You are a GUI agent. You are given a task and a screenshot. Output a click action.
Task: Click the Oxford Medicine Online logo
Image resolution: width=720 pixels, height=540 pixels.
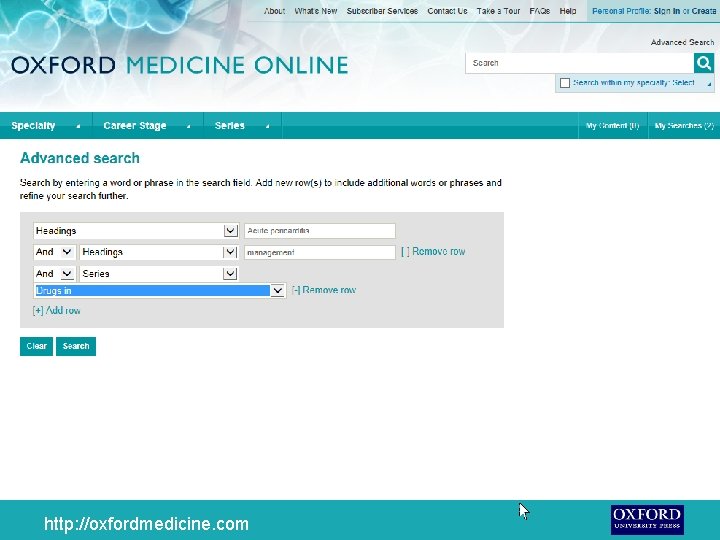[x=180, y=65]
